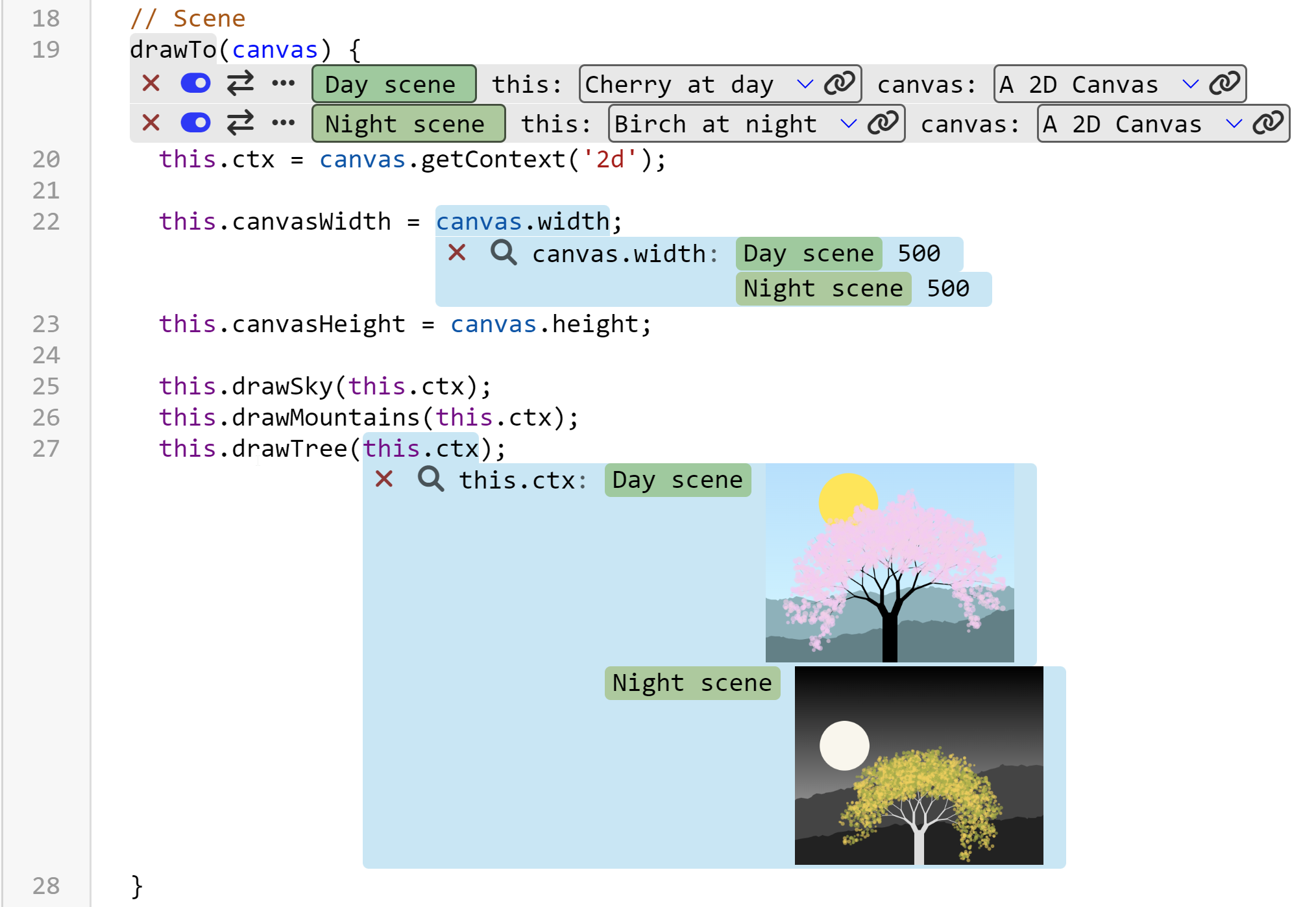Open the 'Cherry at day' dropdown
The width and height of the screenshot is (1316, 907).
pyautogui.click(x=804, y=84)
